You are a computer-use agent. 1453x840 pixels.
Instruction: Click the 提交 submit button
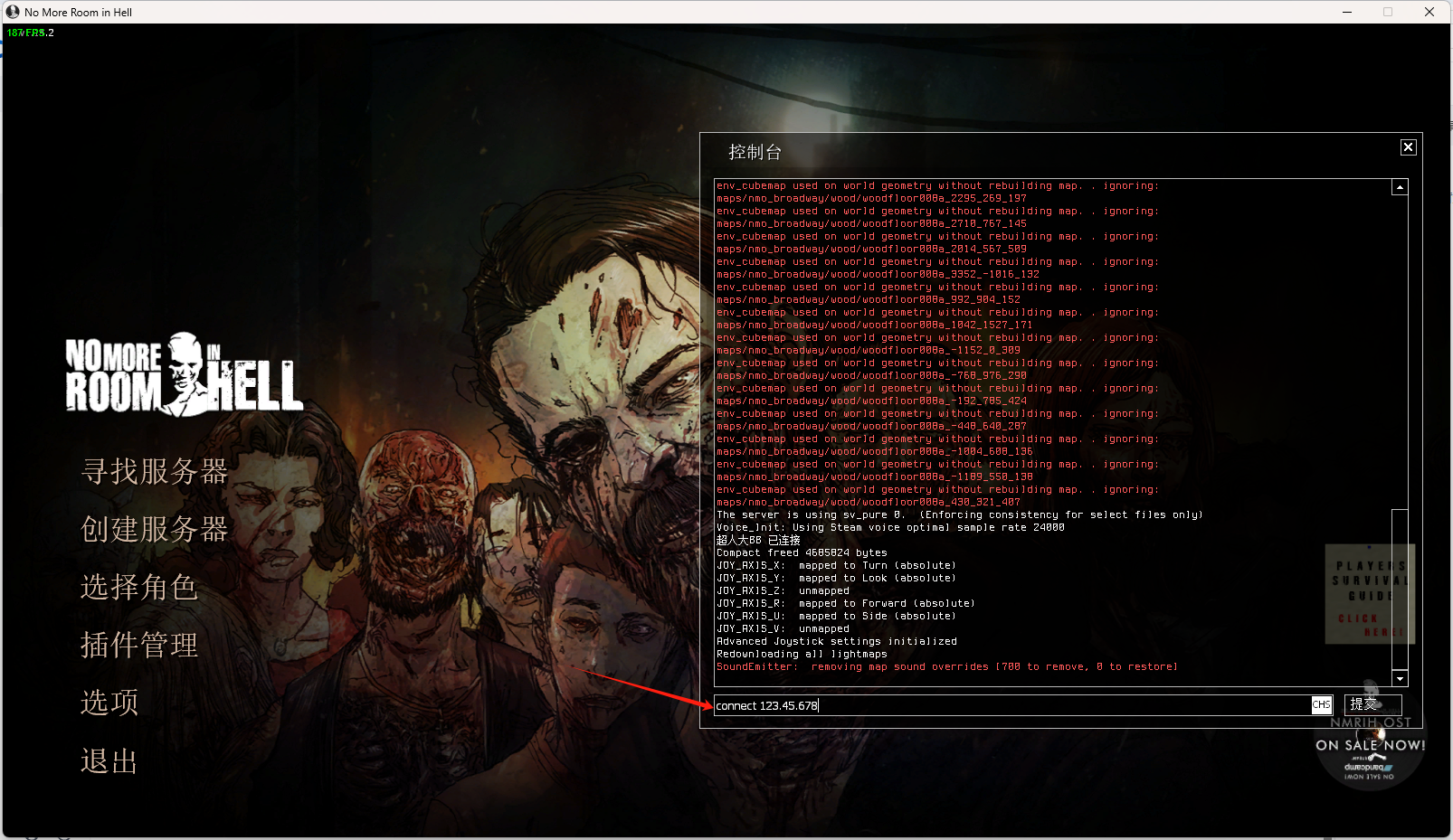point(1372,704)
